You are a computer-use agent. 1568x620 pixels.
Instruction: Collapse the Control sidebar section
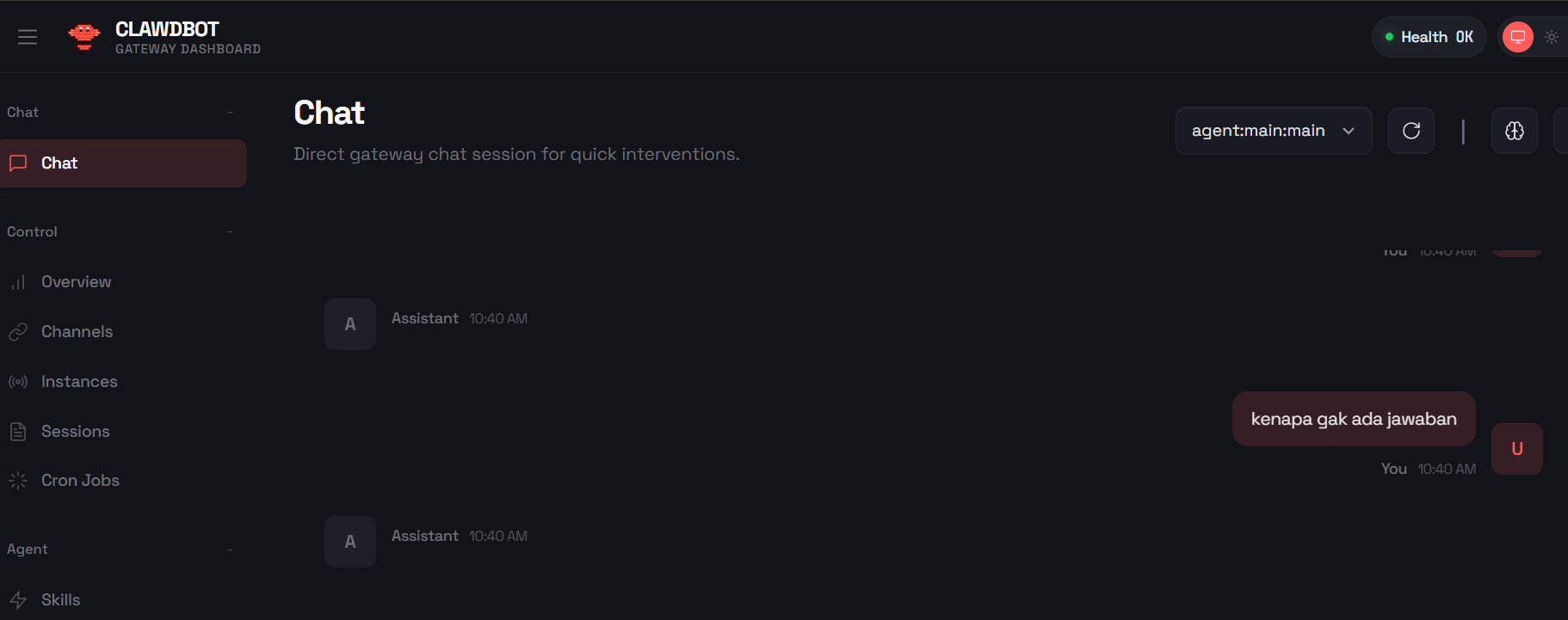point(230,232)
